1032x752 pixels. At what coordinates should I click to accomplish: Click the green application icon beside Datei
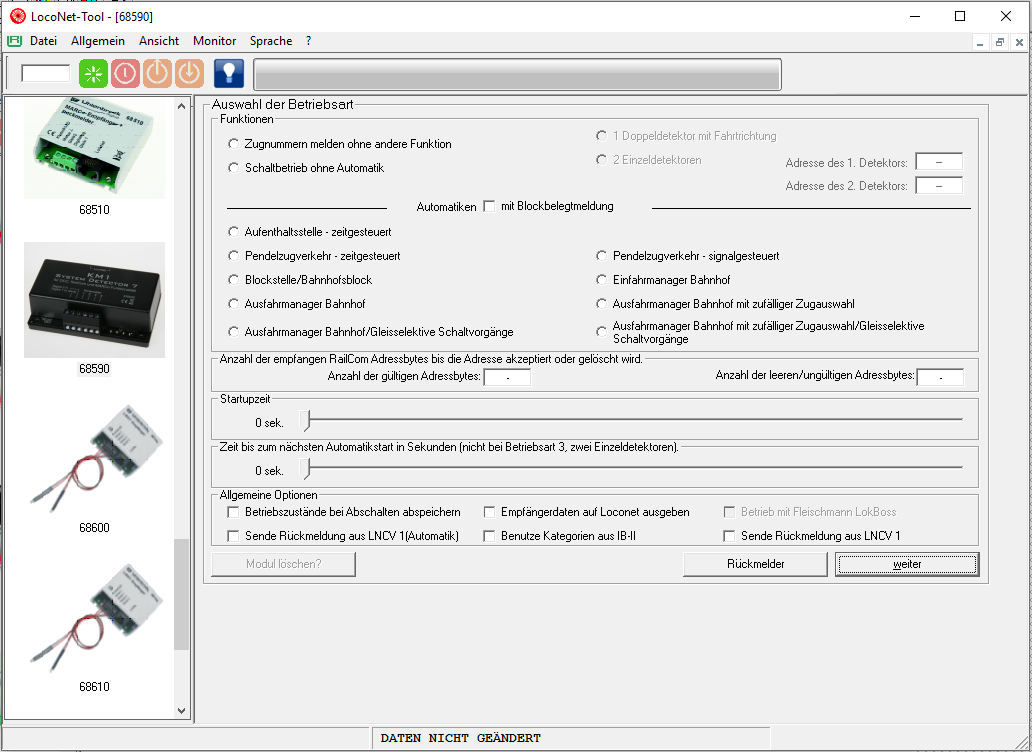[14, 41]
